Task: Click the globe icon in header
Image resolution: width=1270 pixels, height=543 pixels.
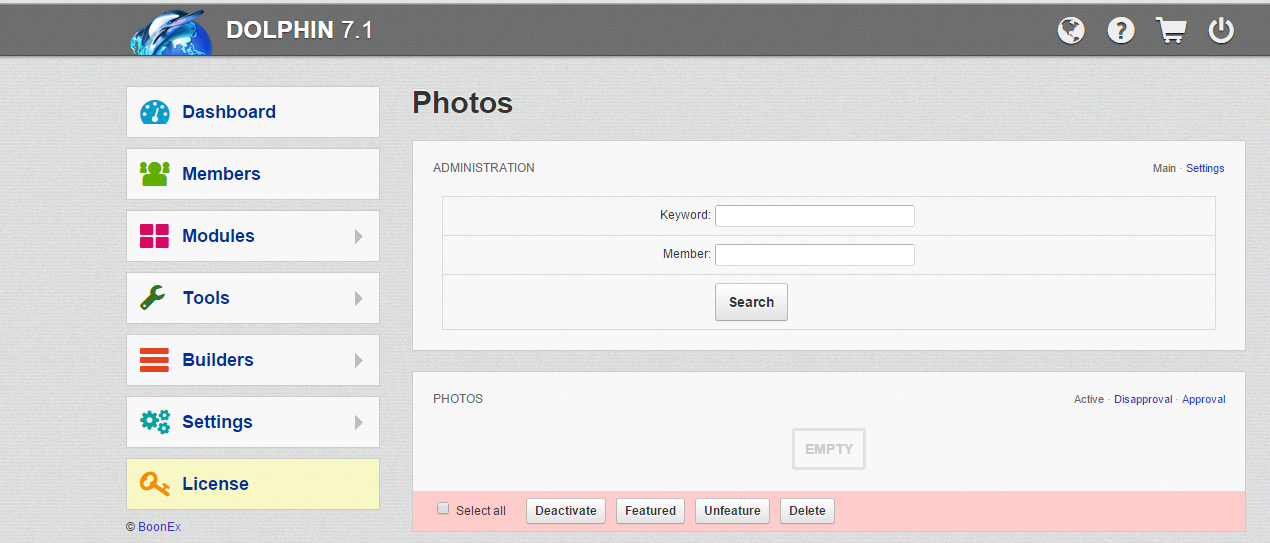Action: pos(1071,31)
